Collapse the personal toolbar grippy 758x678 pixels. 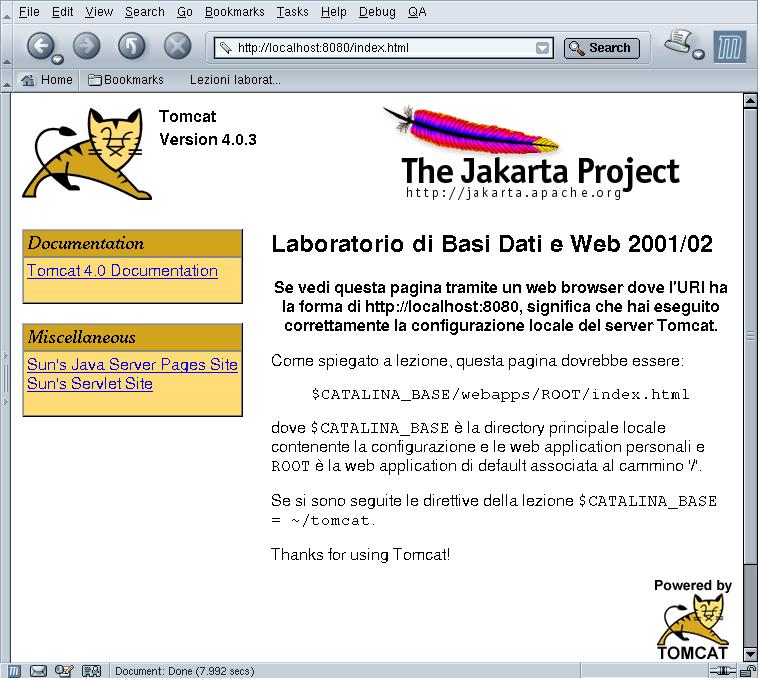[6, 81]
